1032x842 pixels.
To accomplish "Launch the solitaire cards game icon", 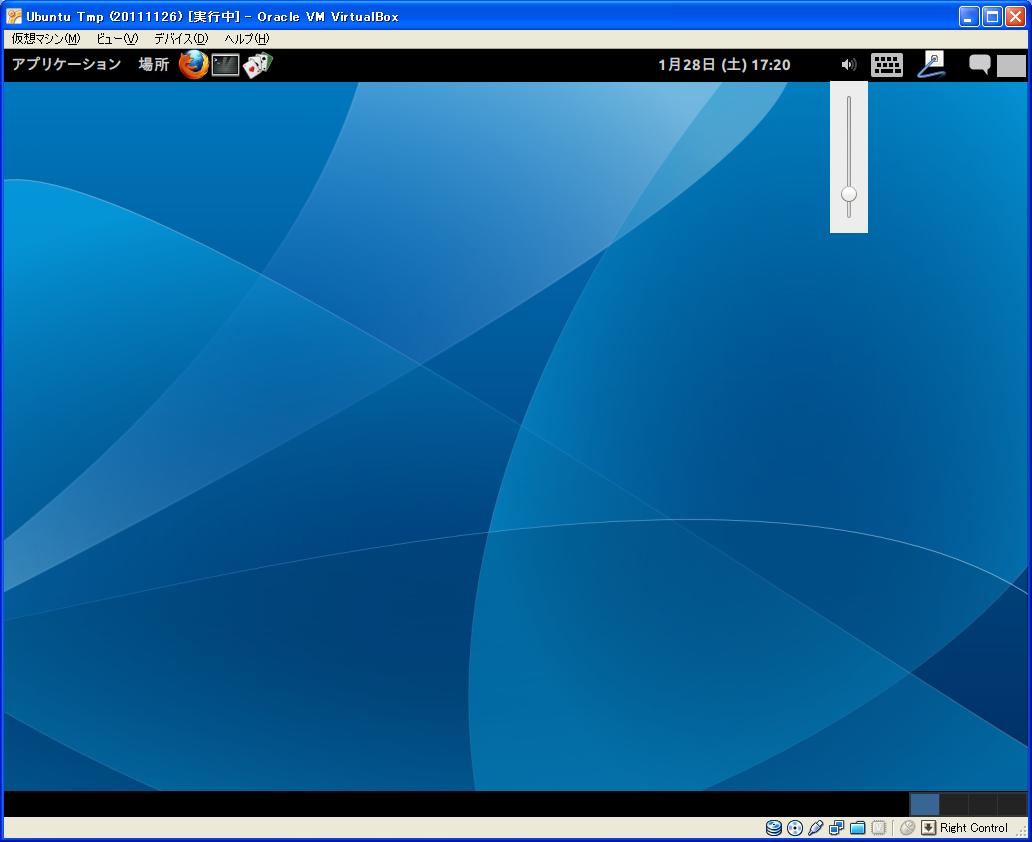I will (257, 65).
